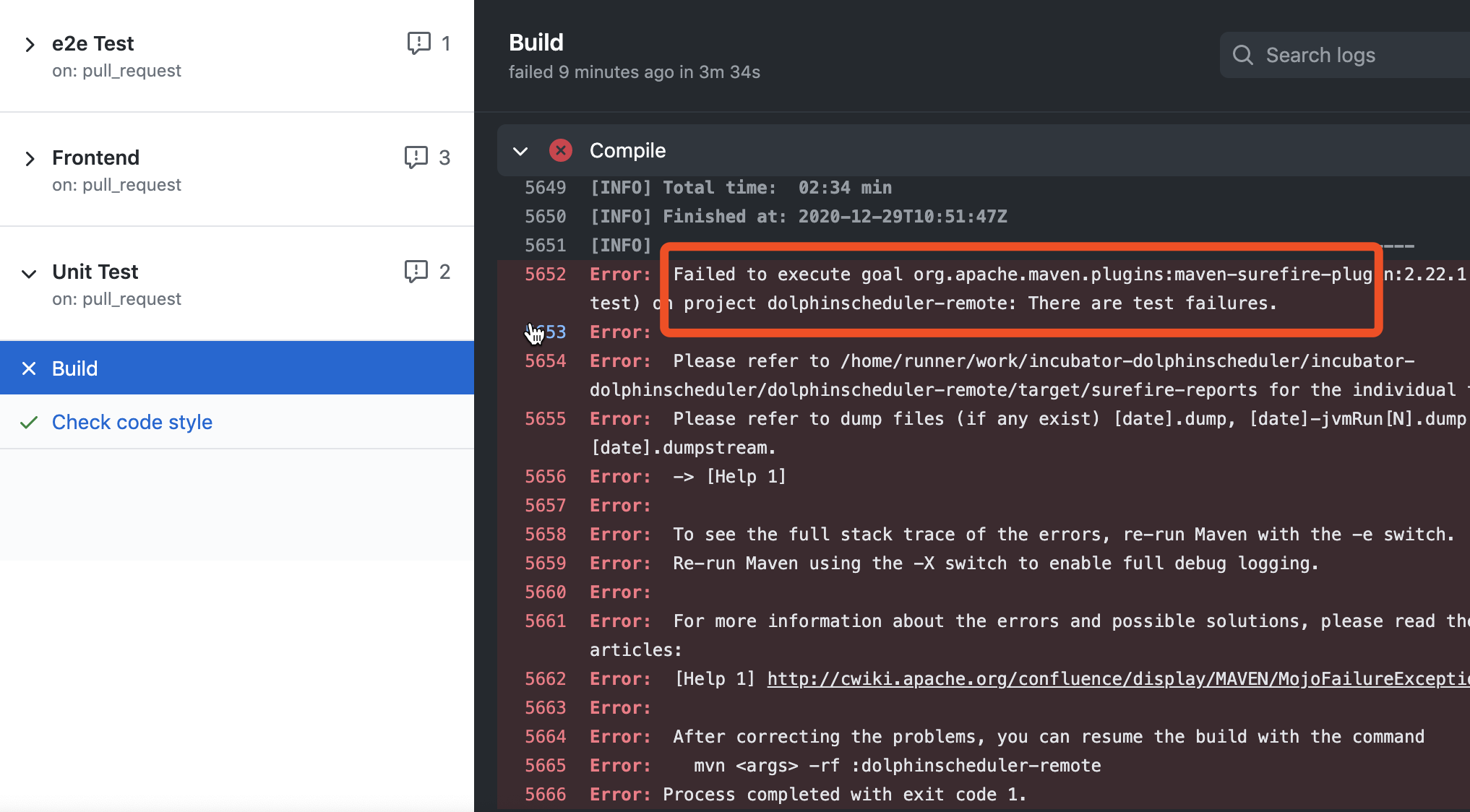Select log line number 5656

546,477
